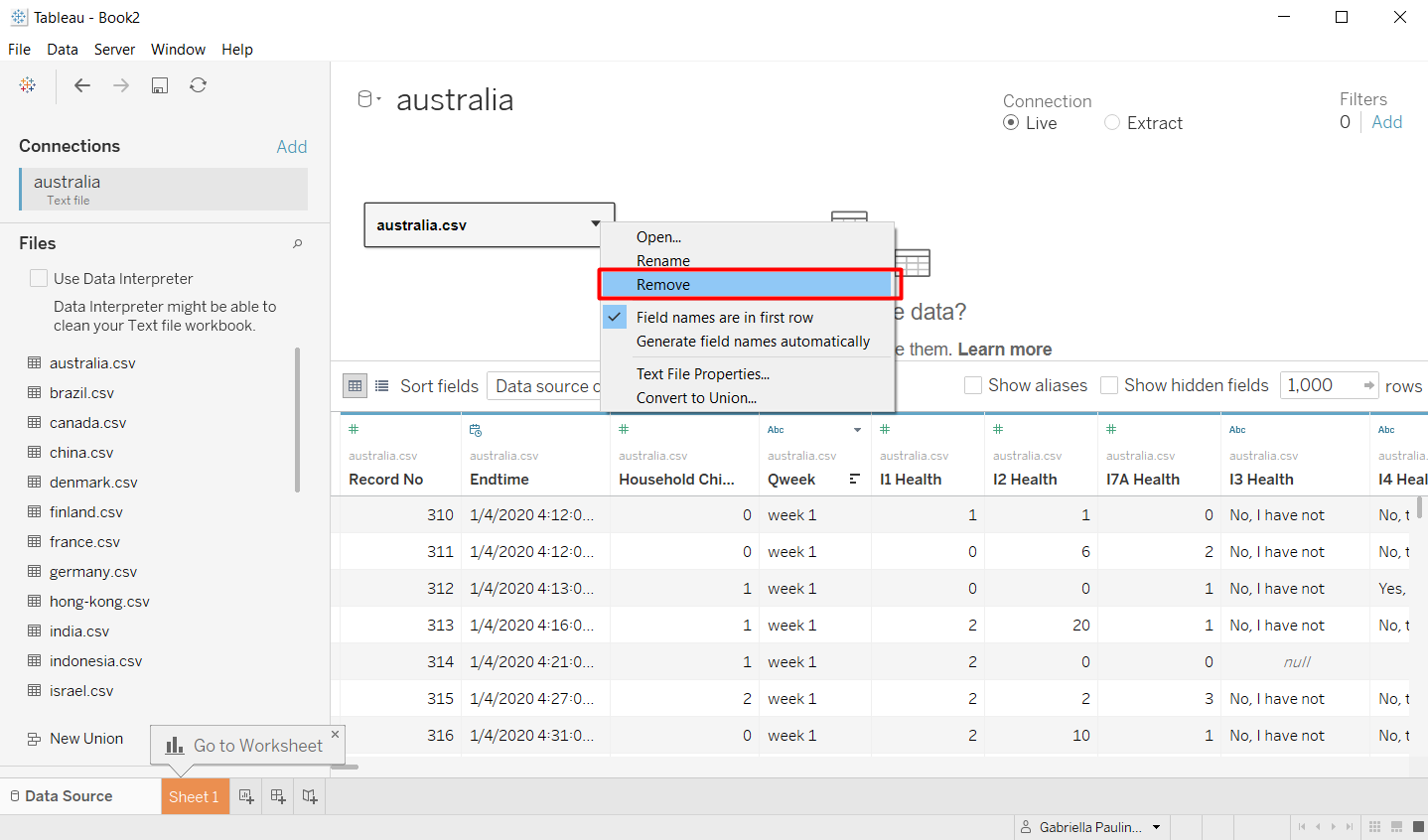Open the Sheet 1 tab
Viewport: 1428px width, 840px height.
(194, 796)
